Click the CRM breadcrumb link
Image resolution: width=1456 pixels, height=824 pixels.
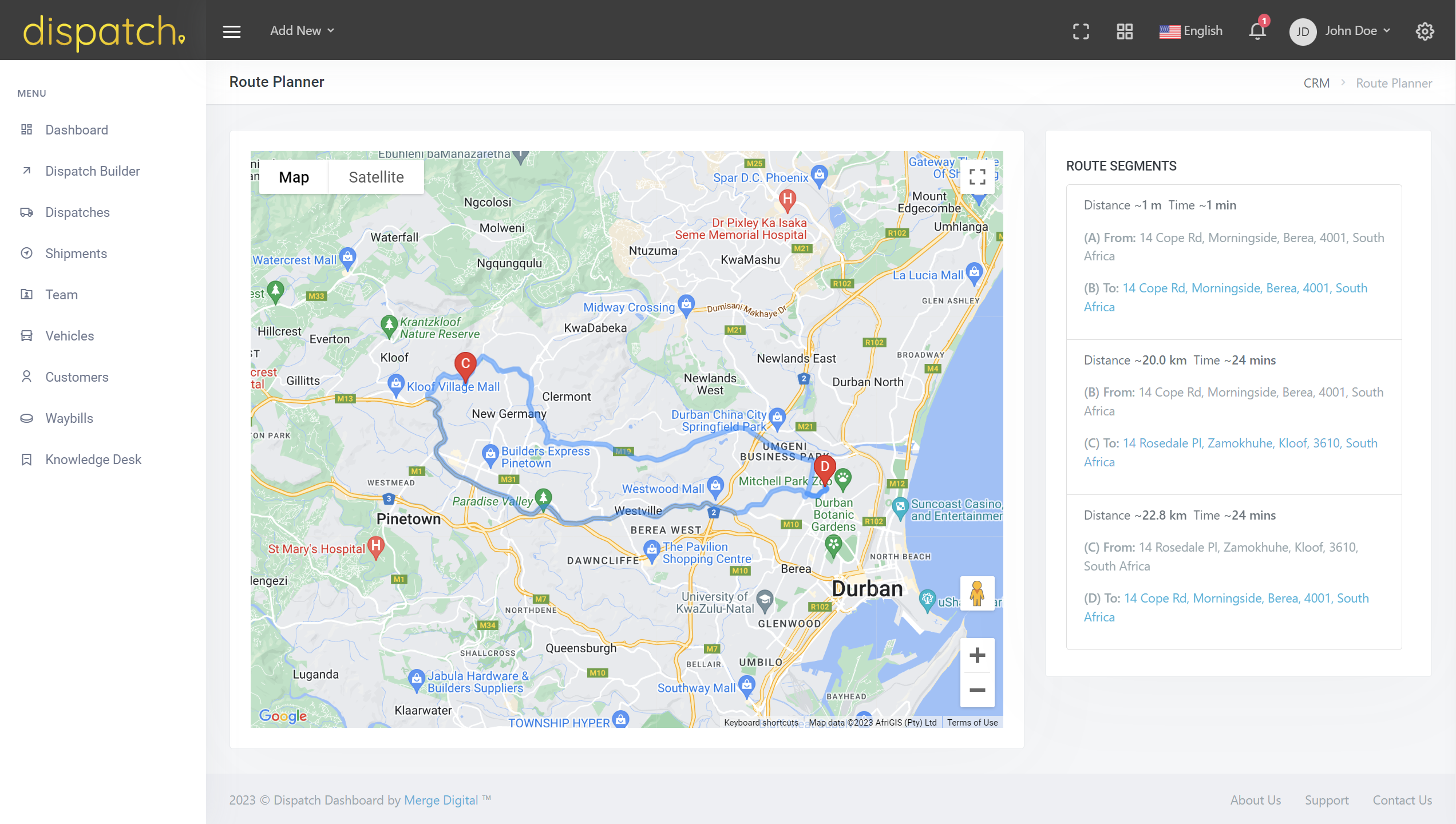[x=1317, y=83]
